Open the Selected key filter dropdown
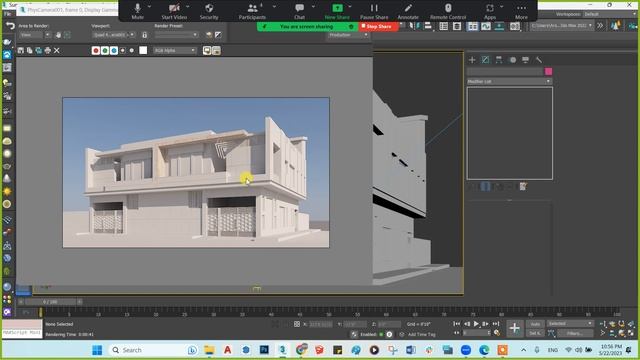The width and height of the screenshot is (640, 360). point(570,324)
